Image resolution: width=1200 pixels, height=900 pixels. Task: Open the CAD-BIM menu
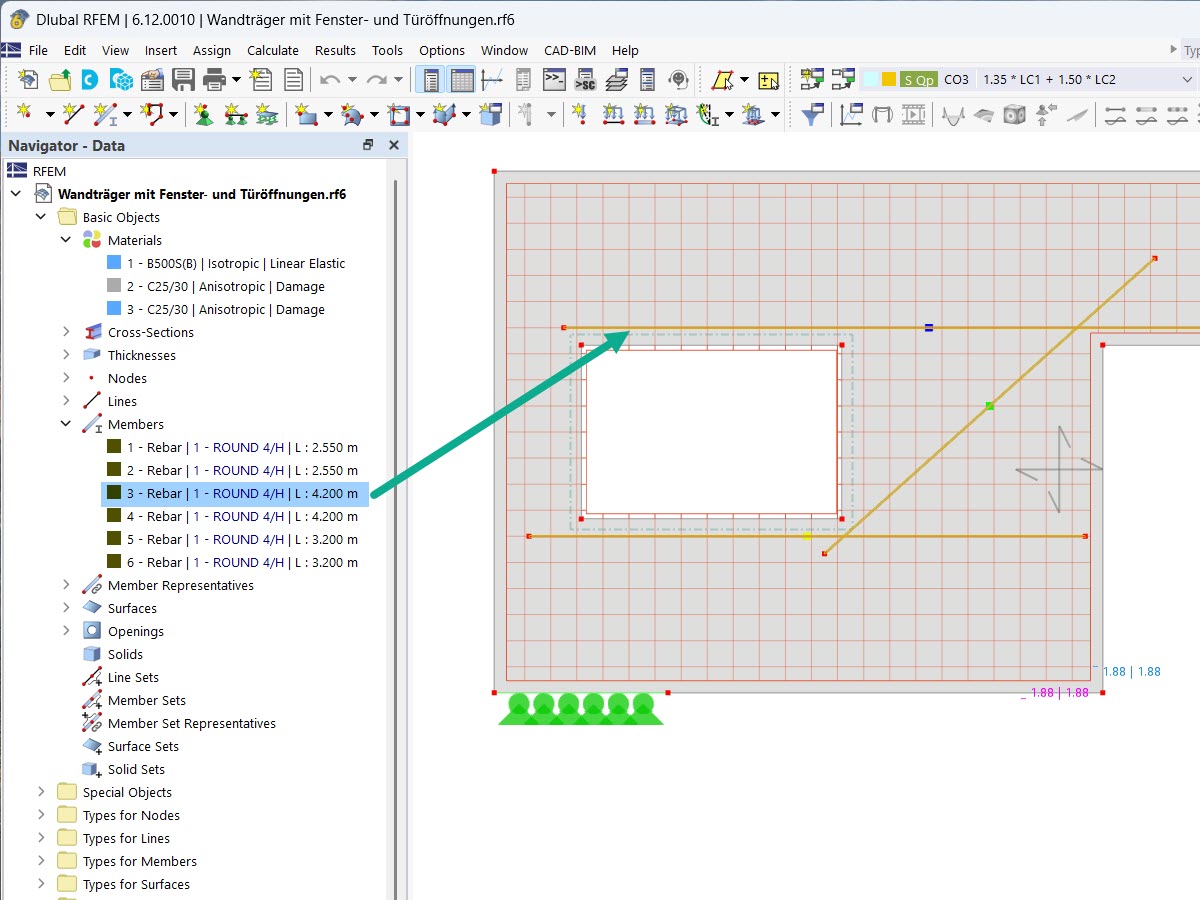570,50
